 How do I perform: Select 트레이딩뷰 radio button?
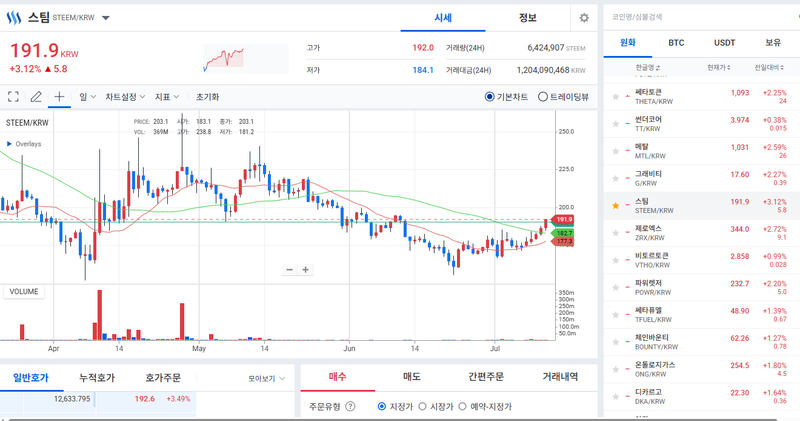[543, 96]
